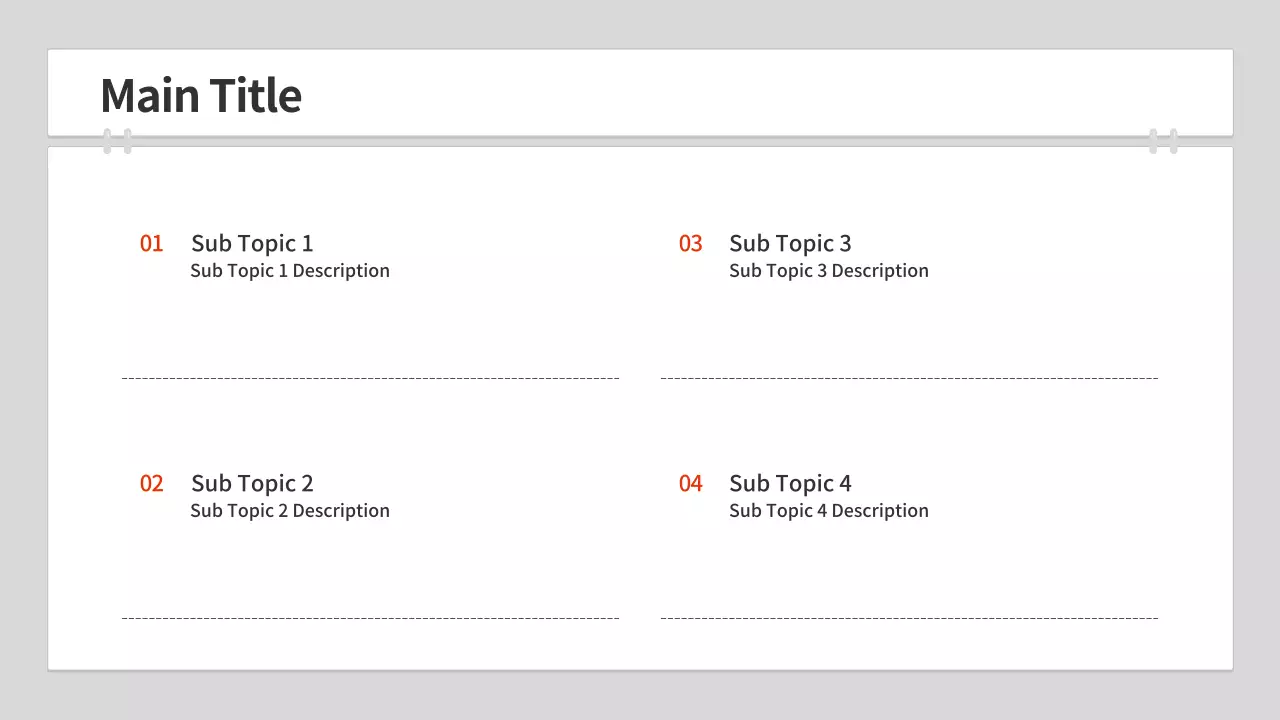1280x720 pixels.
Task: Select the red 04 number label
Action: pos(690,484)
